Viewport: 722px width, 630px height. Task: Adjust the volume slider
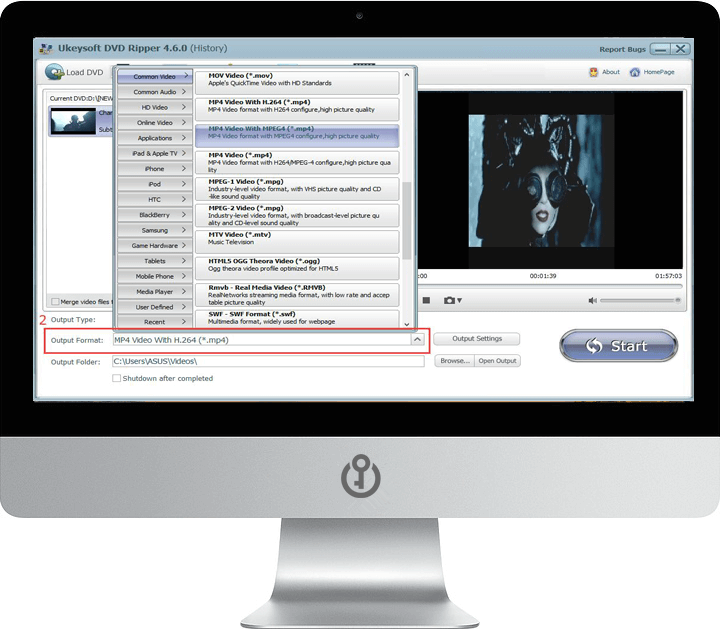(640, 300)
